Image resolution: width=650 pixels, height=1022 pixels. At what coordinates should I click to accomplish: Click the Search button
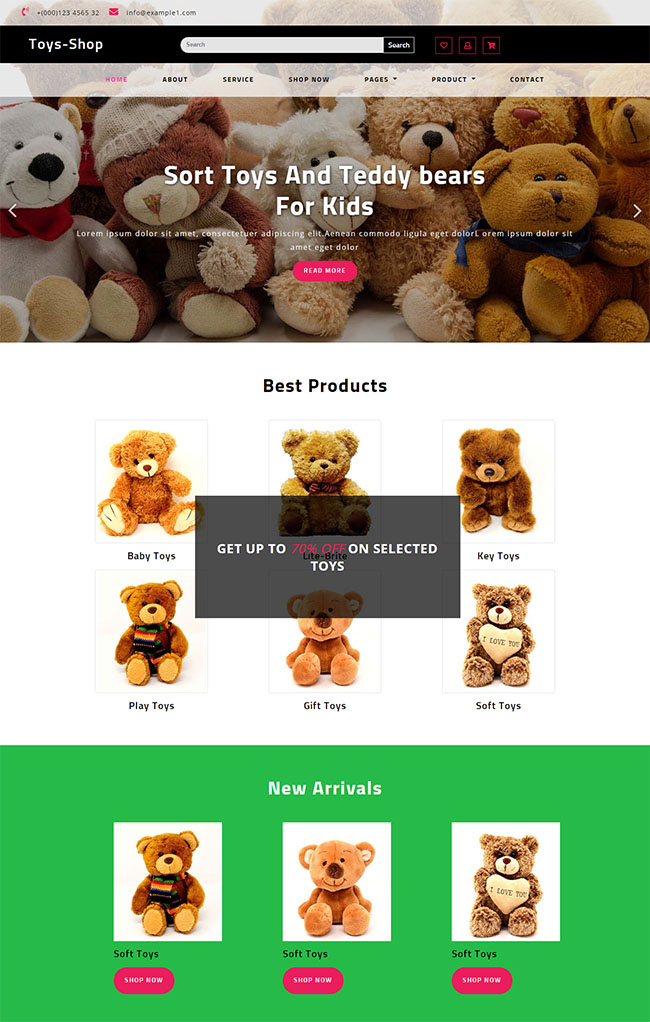pos(399,45)
